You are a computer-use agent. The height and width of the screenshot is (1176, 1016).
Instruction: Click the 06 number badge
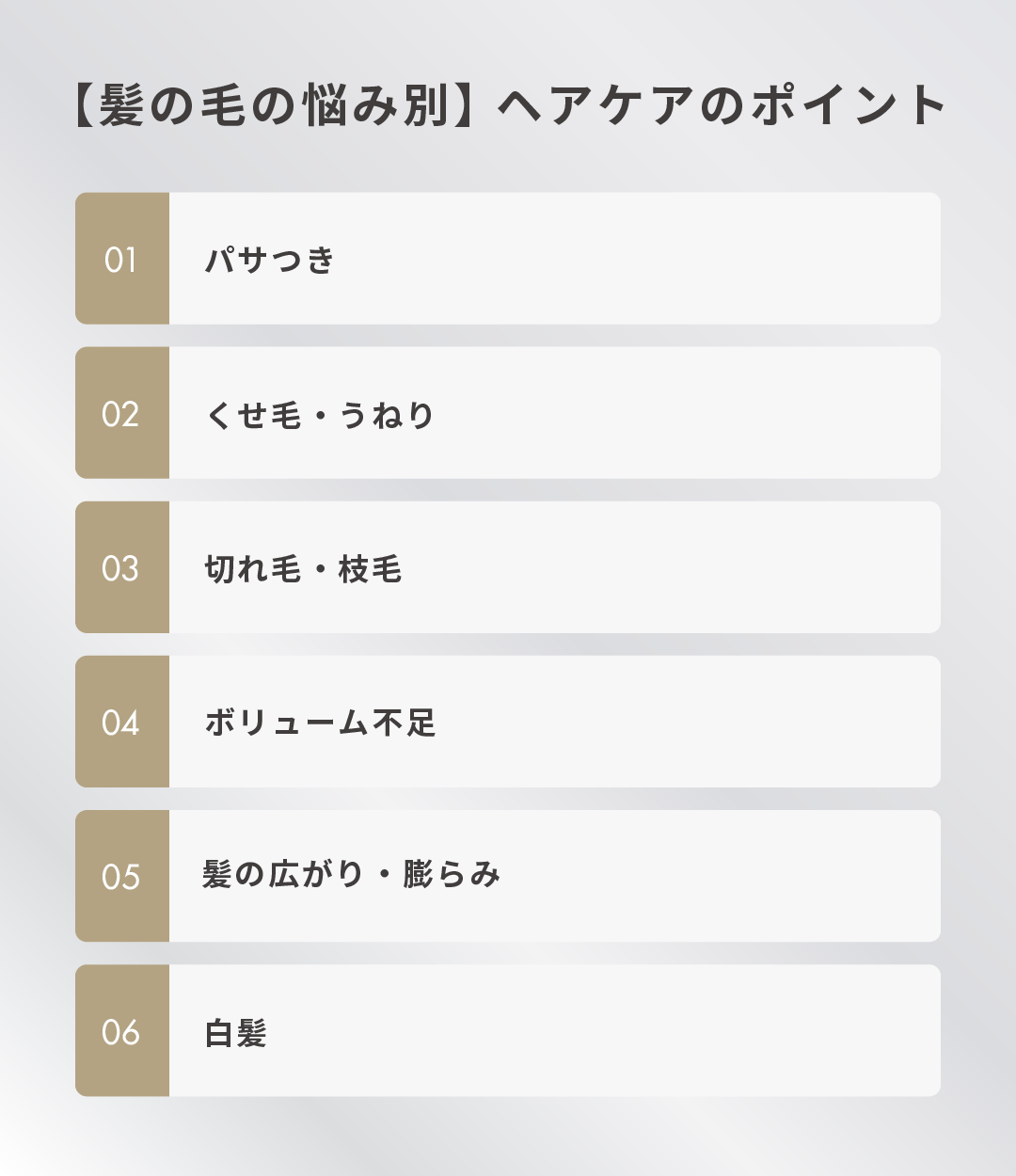pos(121,1030)
